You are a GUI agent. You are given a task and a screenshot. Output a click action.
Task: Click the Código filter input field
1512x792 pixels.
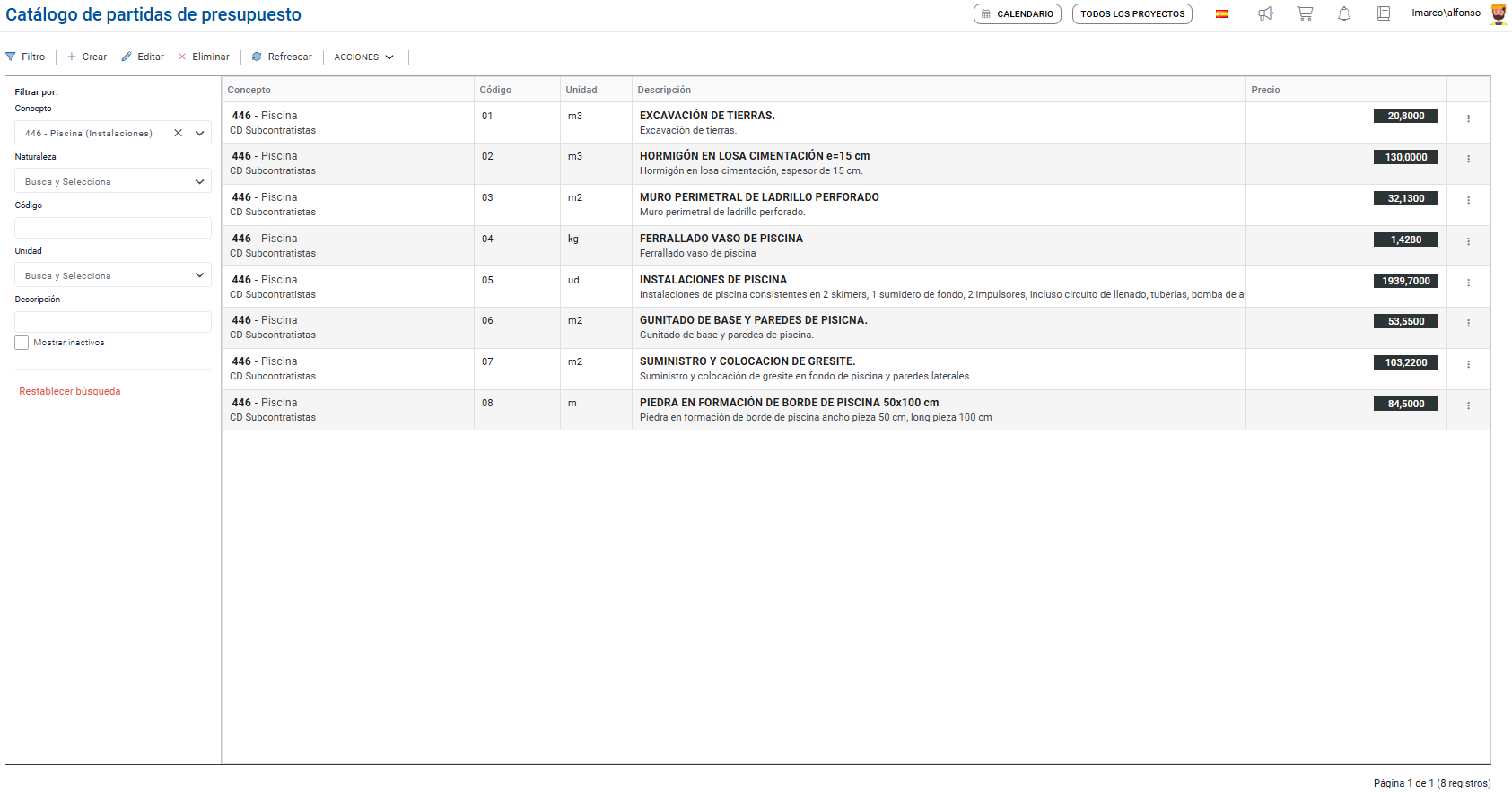113,228
